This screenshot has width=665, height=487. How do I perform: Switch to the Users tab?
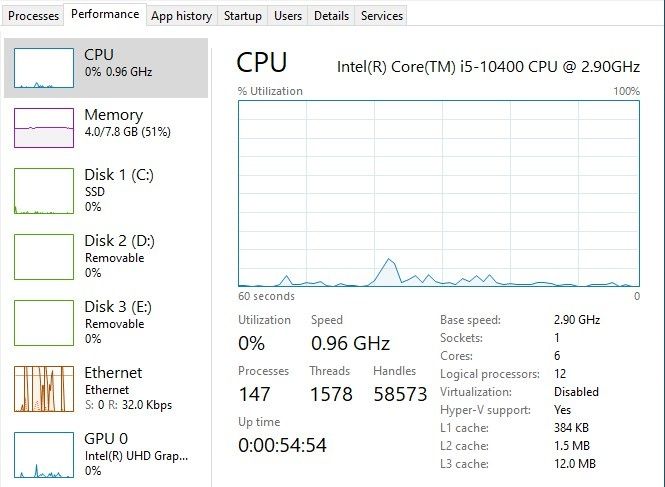click(x=288, y=16)
